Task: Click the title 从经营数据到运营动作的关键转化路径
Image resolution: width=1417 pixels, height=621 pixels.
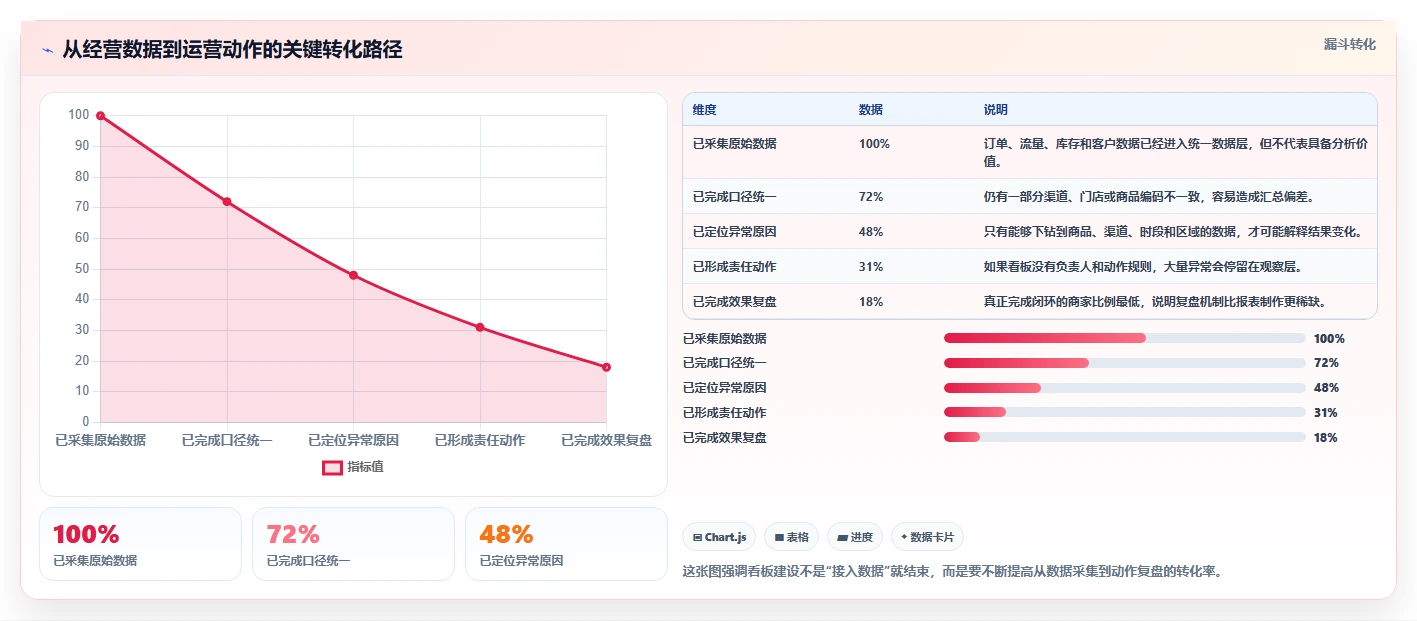Action: click(232, 50)
